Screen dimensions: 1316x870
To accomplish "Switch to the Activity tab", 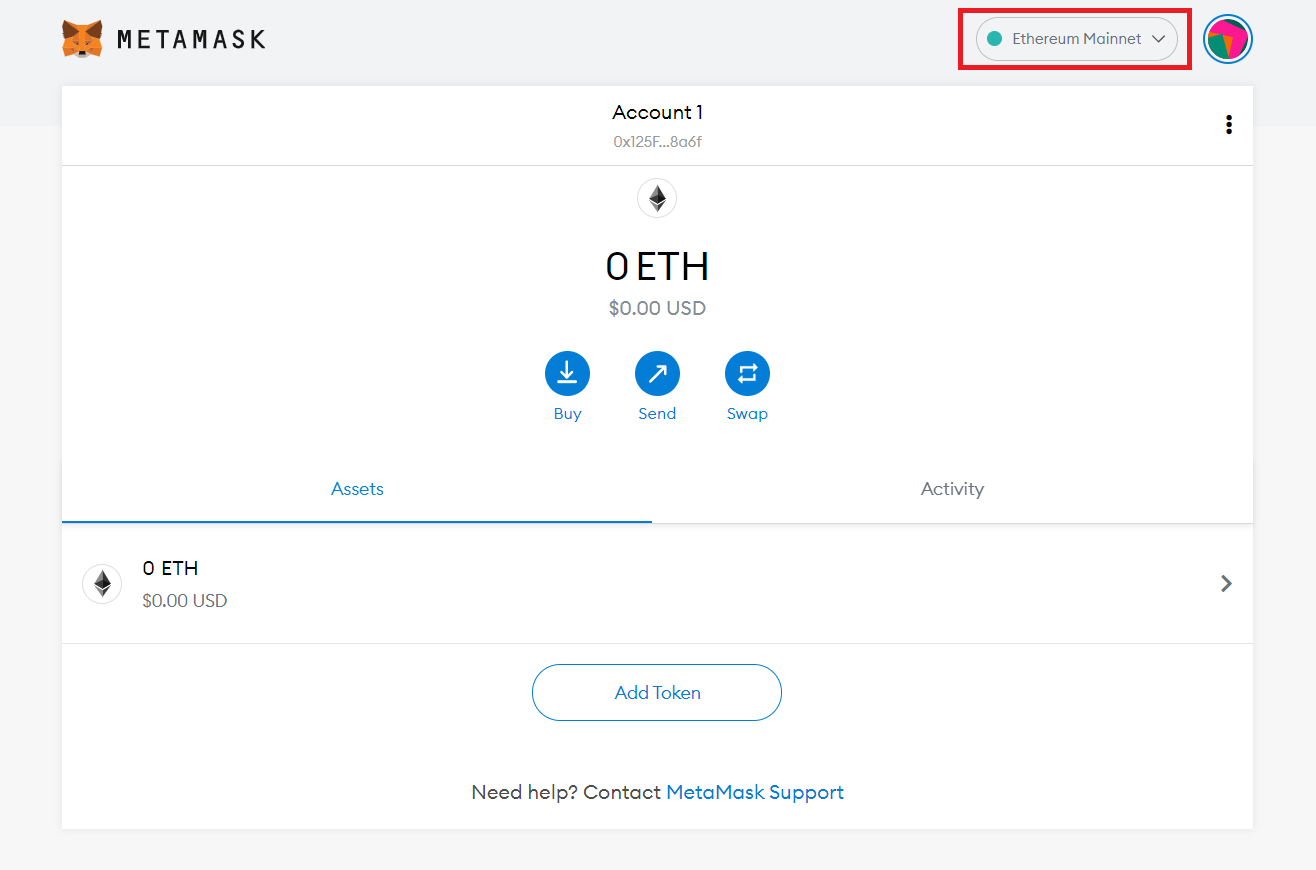I will [952, 489].
